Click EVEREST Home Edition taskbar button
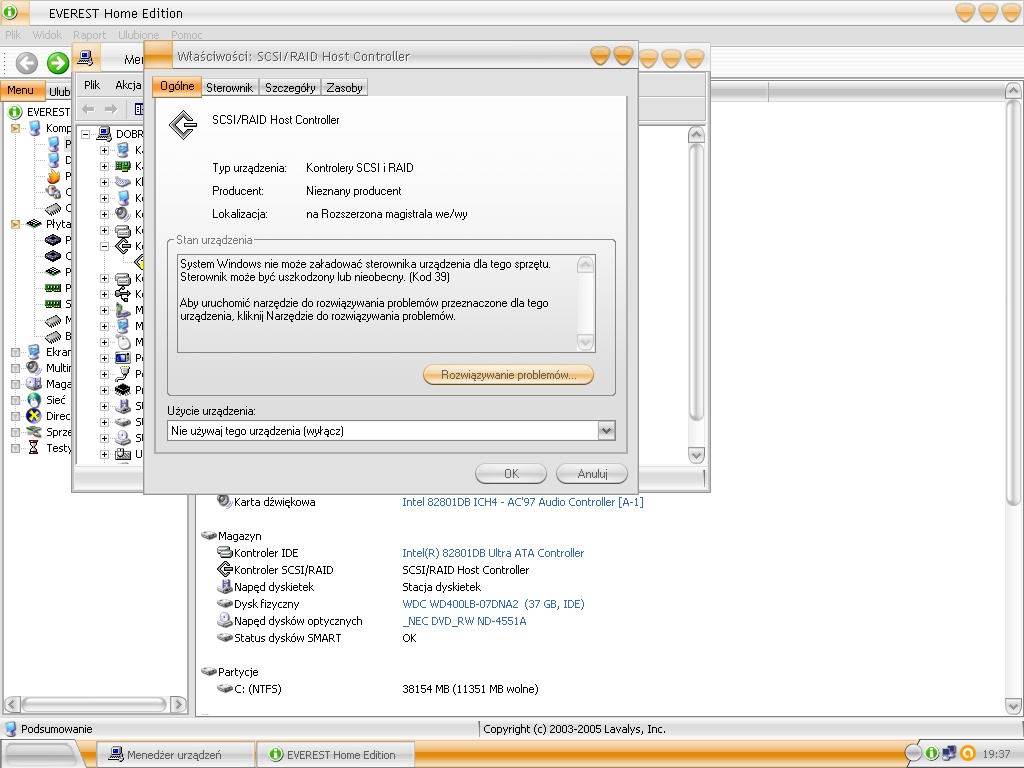Image resolution: width=1024 pixels, height=768 pixels. point(335,754)
